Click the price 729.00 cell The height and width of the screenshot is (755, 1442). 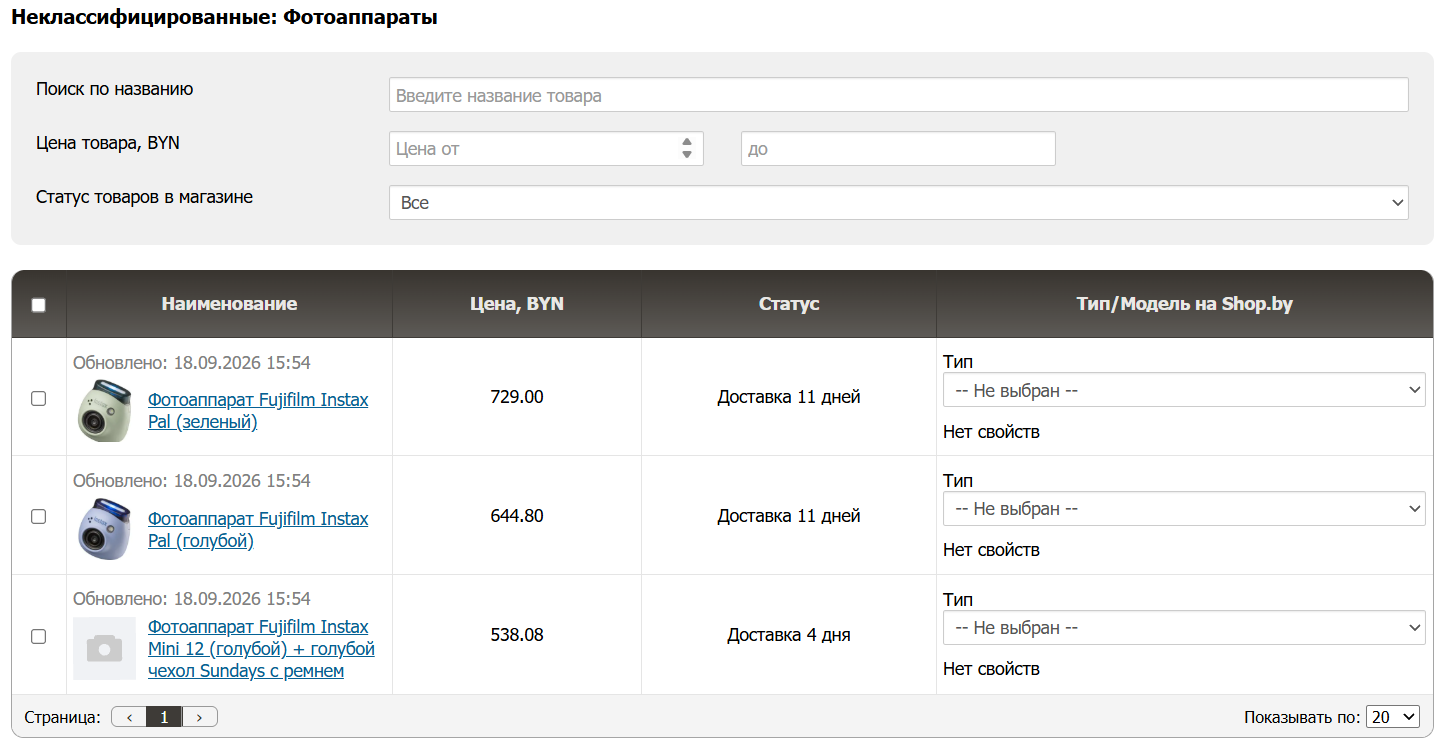517,397
